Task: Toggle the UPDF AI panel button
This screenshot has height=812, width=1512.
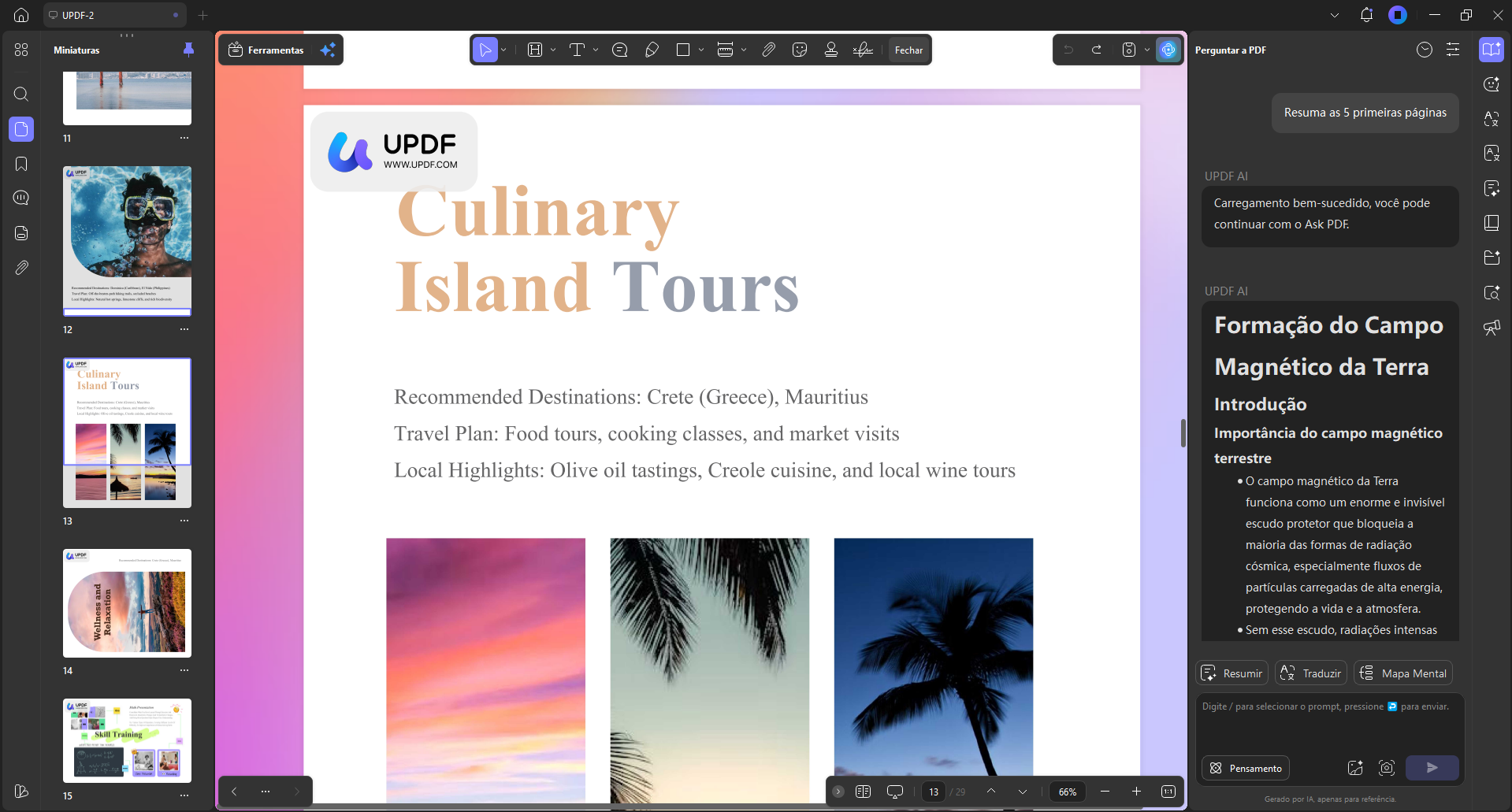Action: tap(1168, 50)
